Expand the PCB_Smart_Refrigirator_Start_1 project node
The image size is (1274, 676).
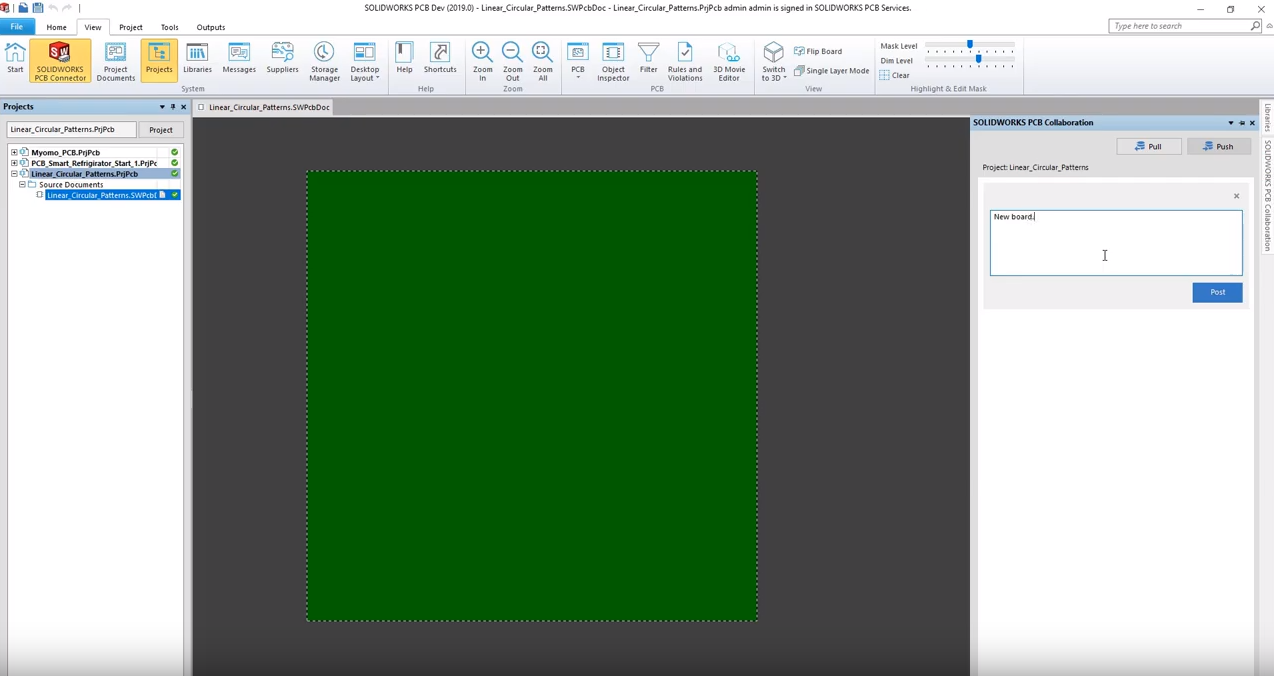coord(14,163)
